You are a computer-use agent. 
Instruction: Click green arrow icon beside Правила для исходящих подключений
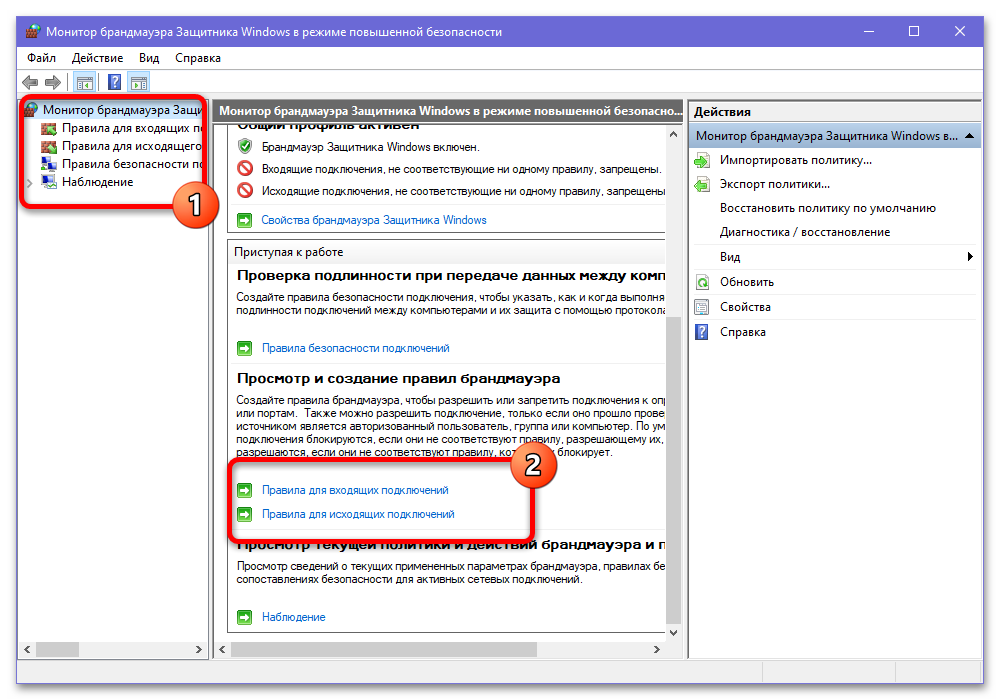point(244,514)
